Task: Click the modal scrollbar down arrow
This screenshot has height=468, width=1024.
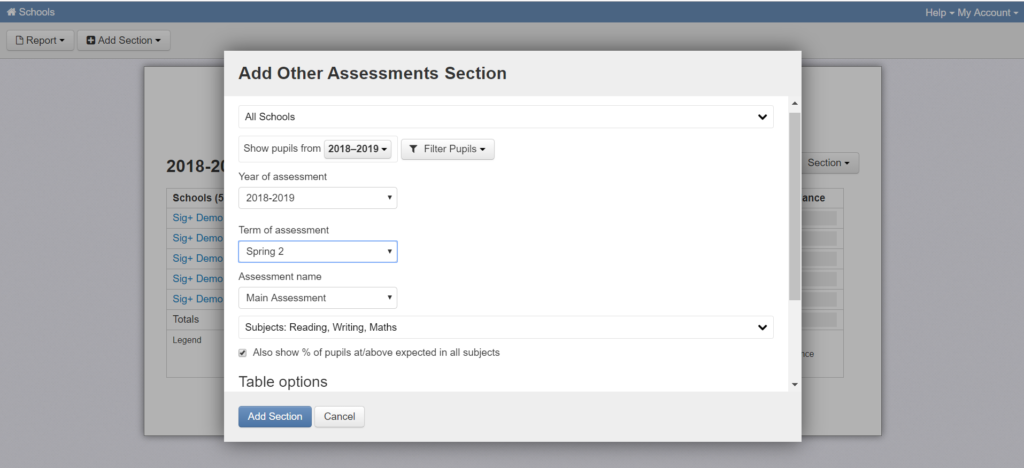Action: click(795, 384)
